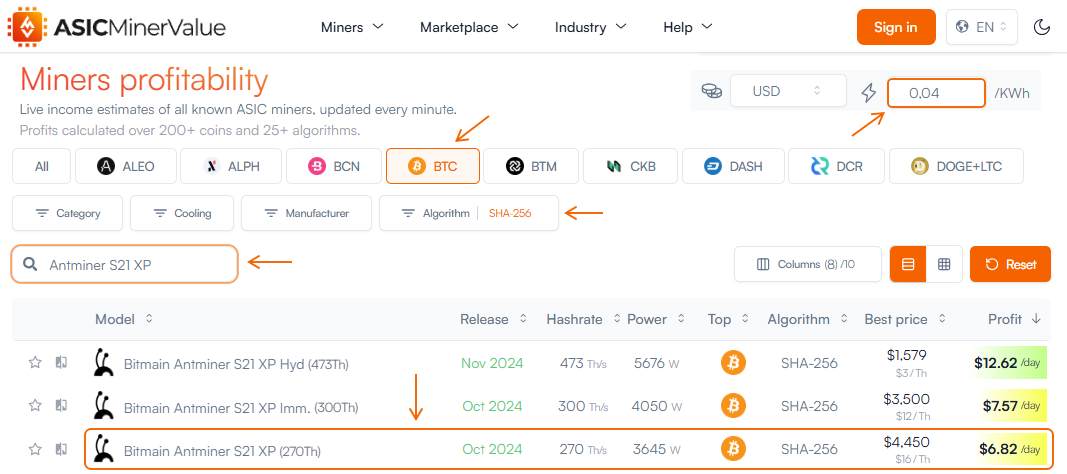Click the lightning bolt electricity icon

(868, 92)
